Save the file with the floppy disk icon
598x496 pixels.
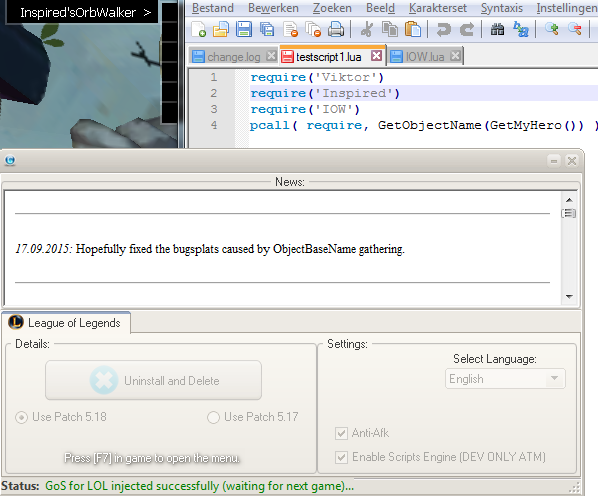pos(244,29)
